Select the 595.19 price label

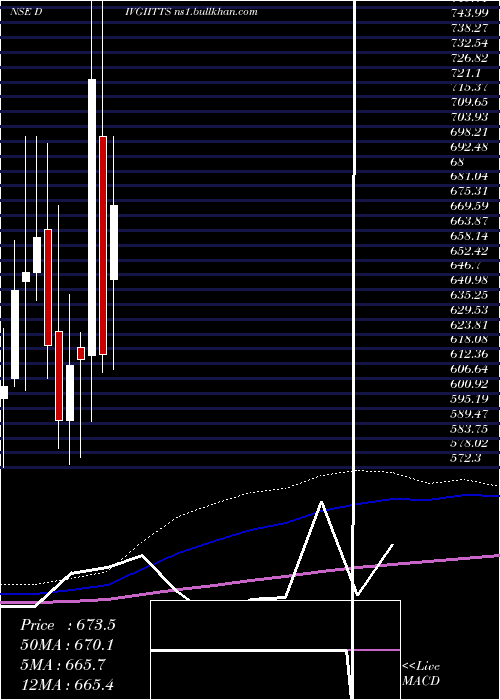[469, 399]
